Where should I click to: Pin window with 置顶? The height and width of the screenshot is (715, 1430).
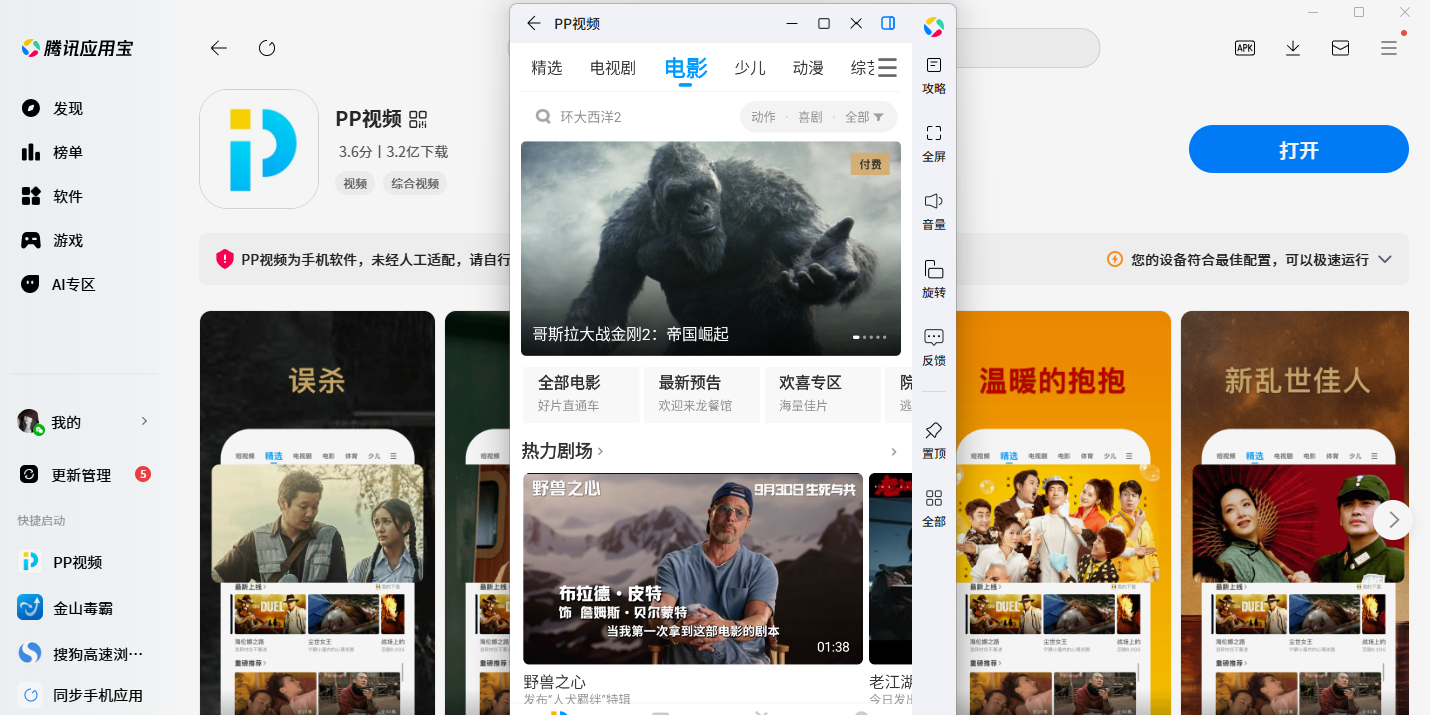pyautogui.click(x=933, y=440)
